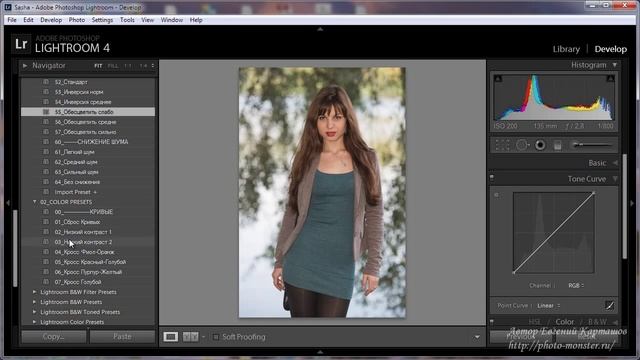Expand Lightroom B&W Filter Presets folder
This screenshot has width=640, height=360.
pos(35,292)
